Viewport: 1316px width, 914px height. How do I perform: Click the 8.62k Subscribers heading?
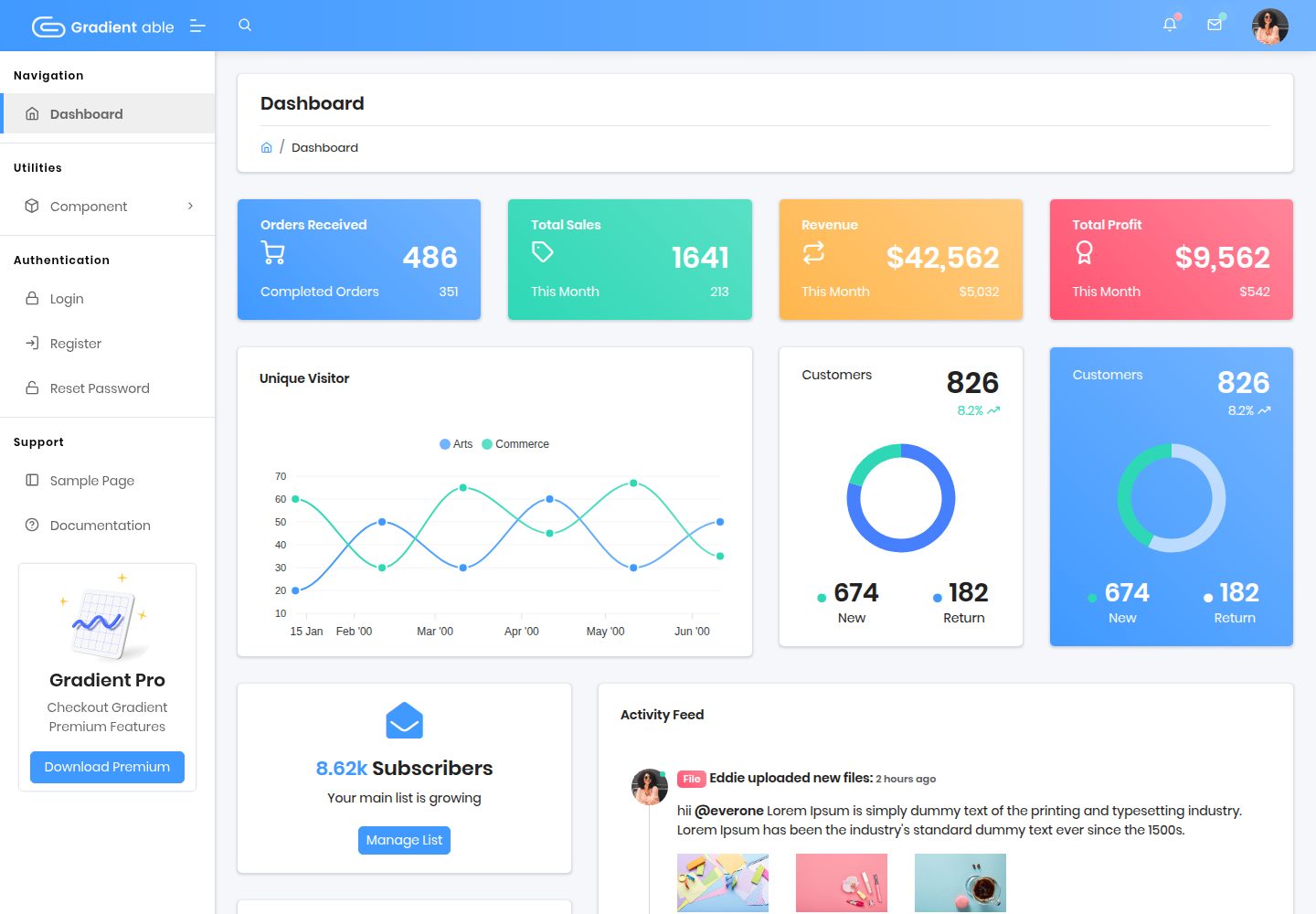[x=404, y=768]
